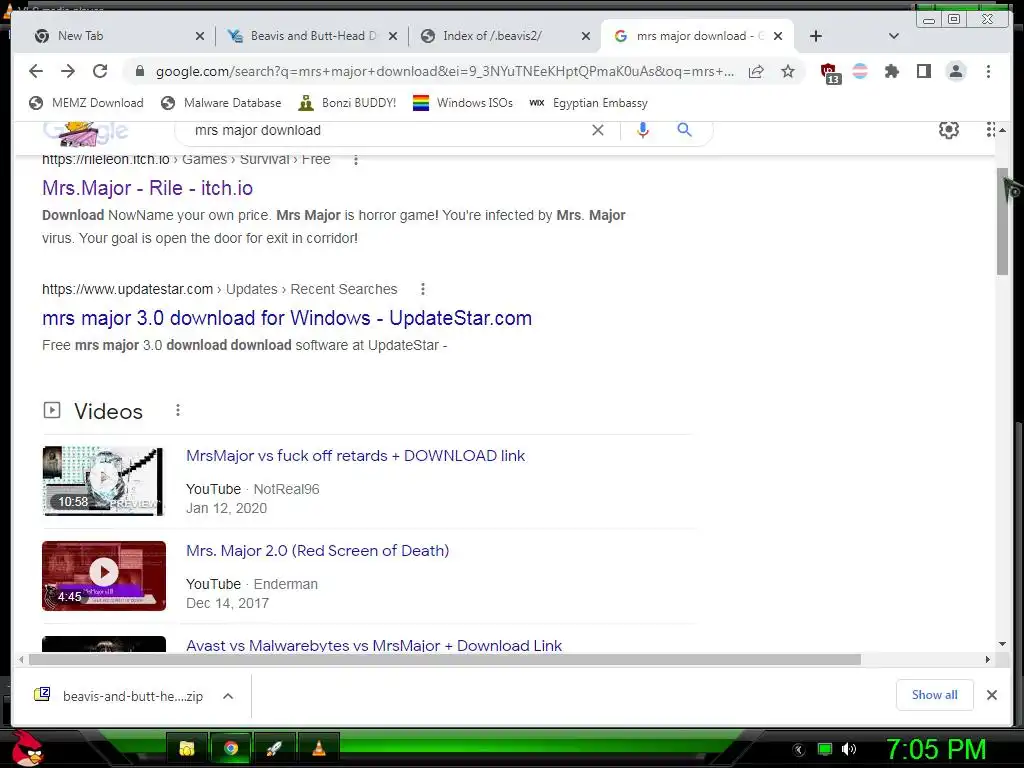Open the Angry Birds start button
This screenshot has height=768, width=1024.
point(27,748)
